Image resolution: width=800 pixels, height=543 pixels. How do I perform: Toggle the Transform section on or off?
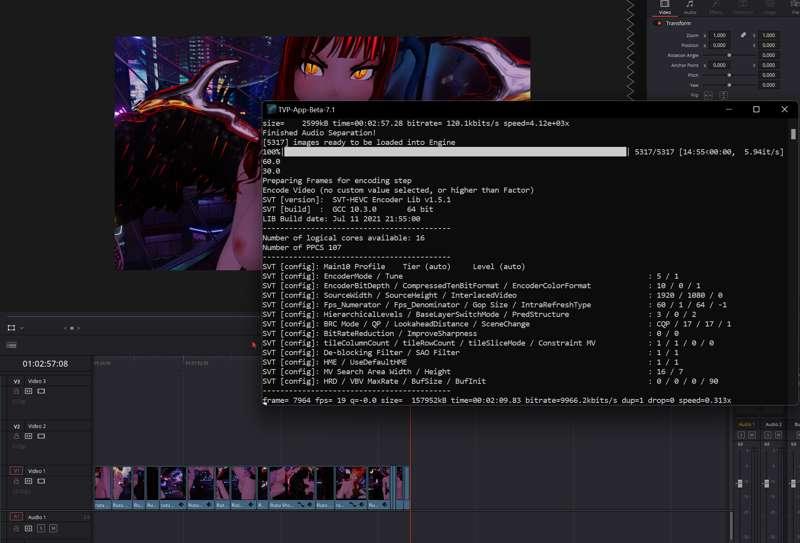point(659,23)
